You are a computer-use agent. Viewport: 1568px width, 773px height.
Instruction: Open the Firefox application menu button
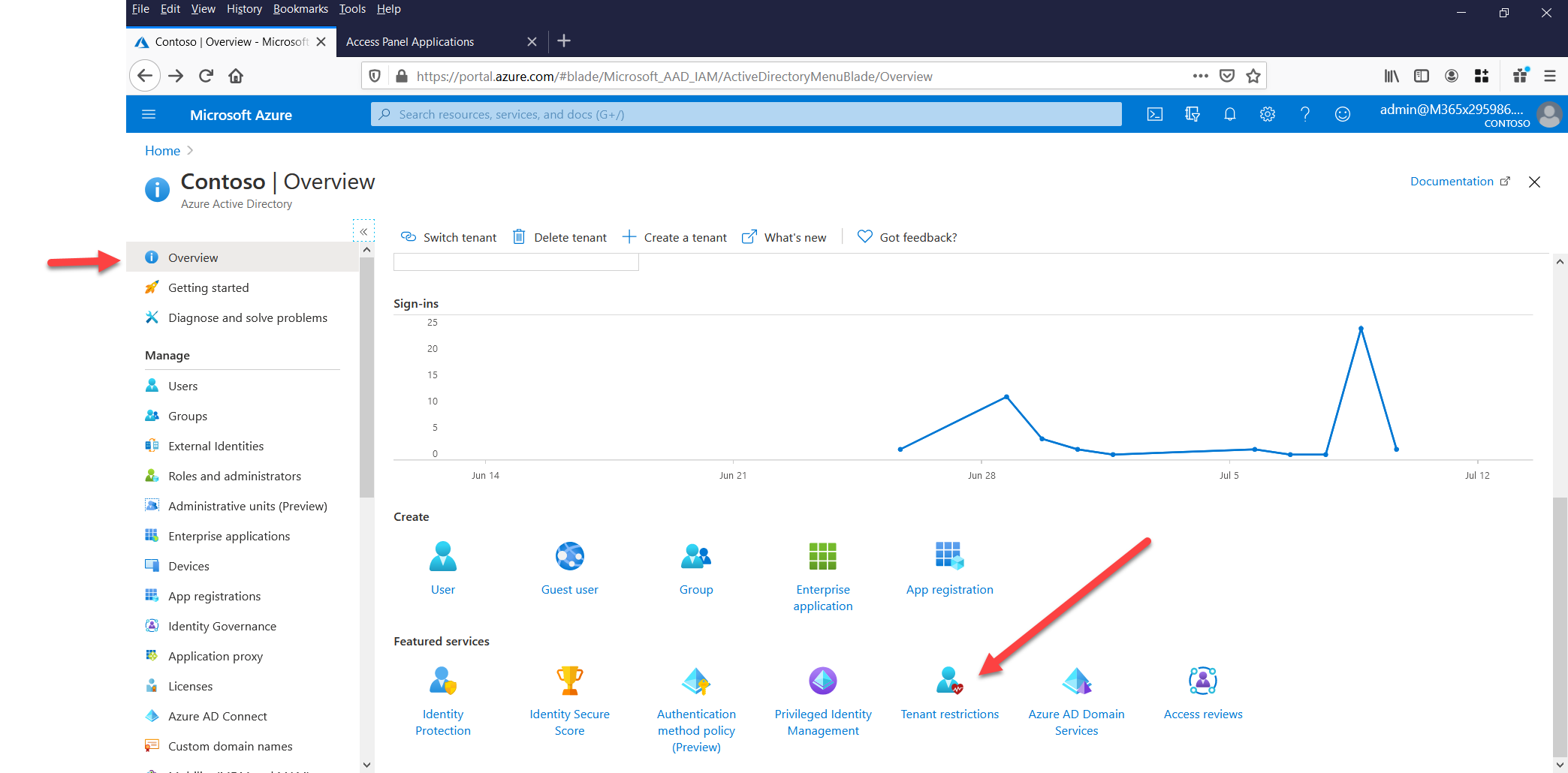[x=1550, y=76]
